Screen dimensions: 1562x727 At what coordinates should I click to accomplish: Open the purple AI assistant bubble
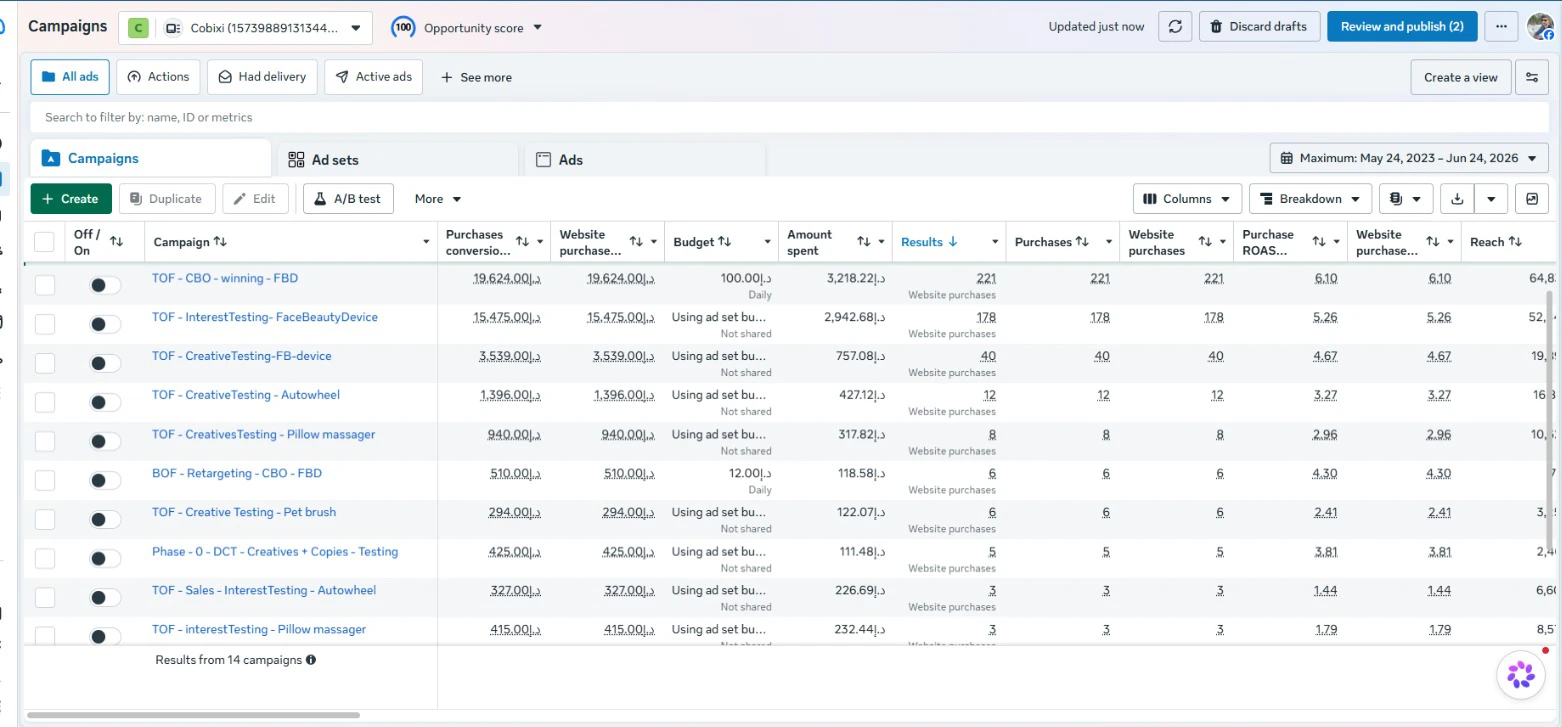(x=1521, y=674)
